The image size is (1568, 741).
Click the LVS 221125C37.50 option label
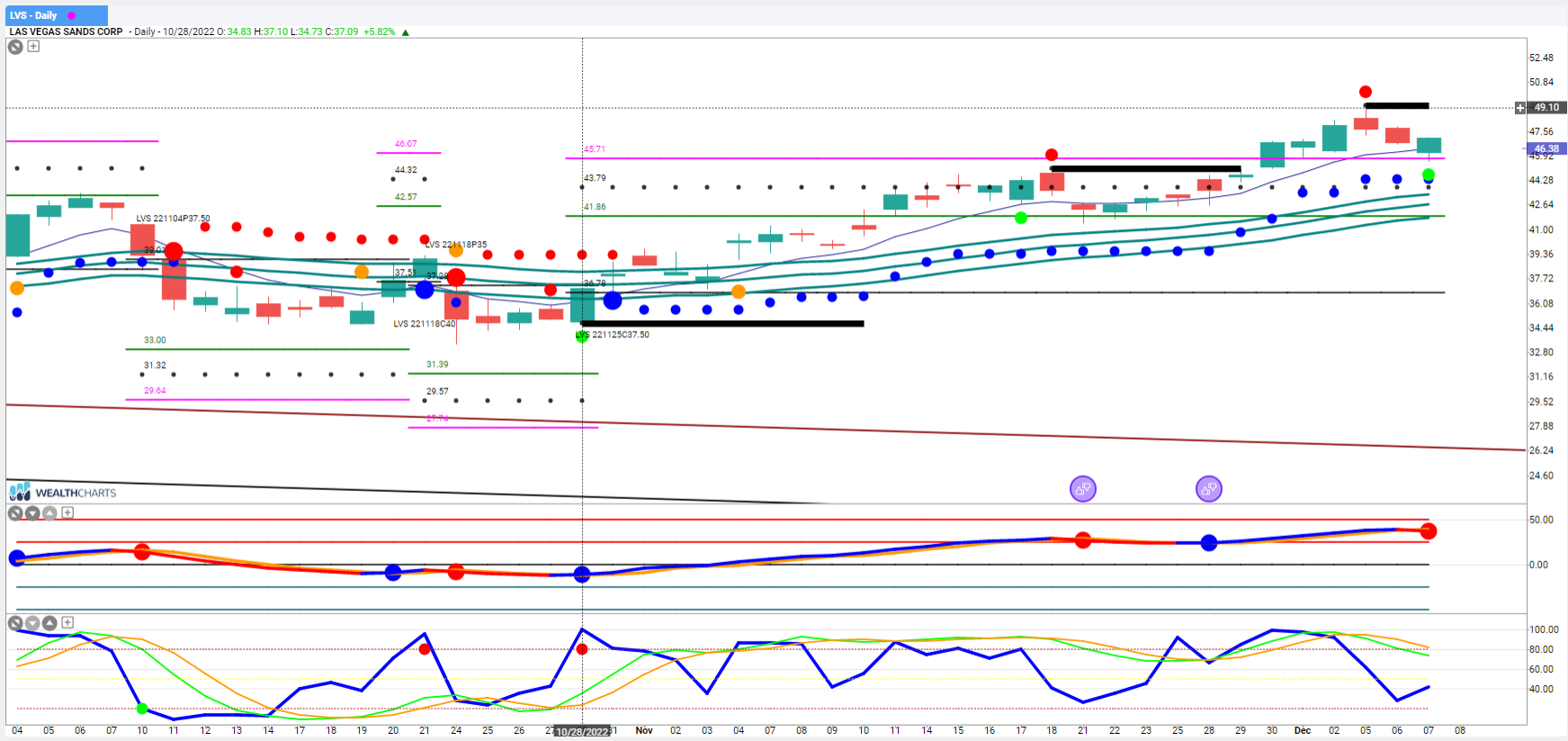click(x=613, y=335)
